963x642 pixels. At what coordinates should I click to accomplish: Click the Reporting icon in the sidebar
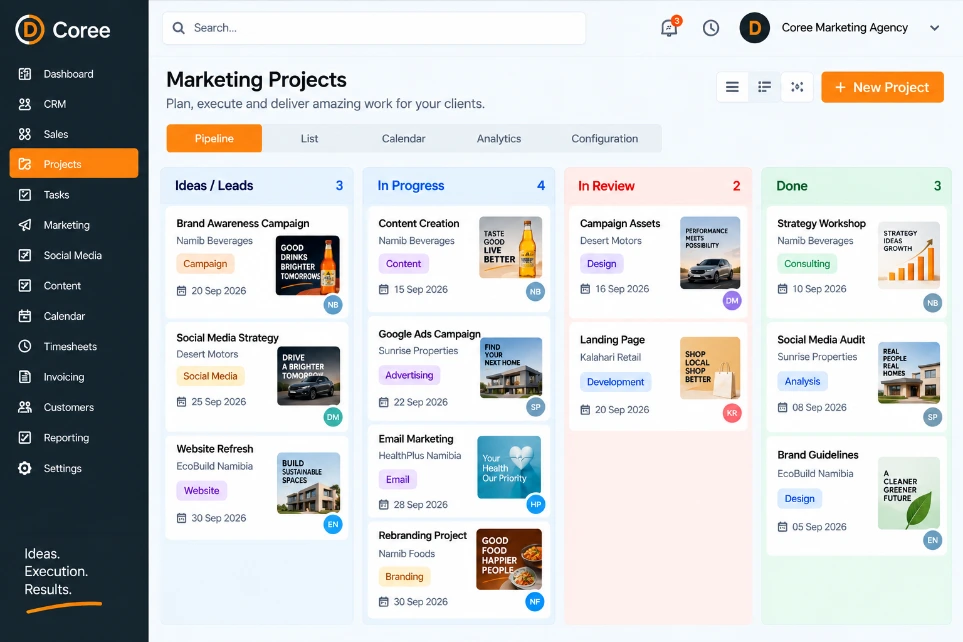coord(25,437)
